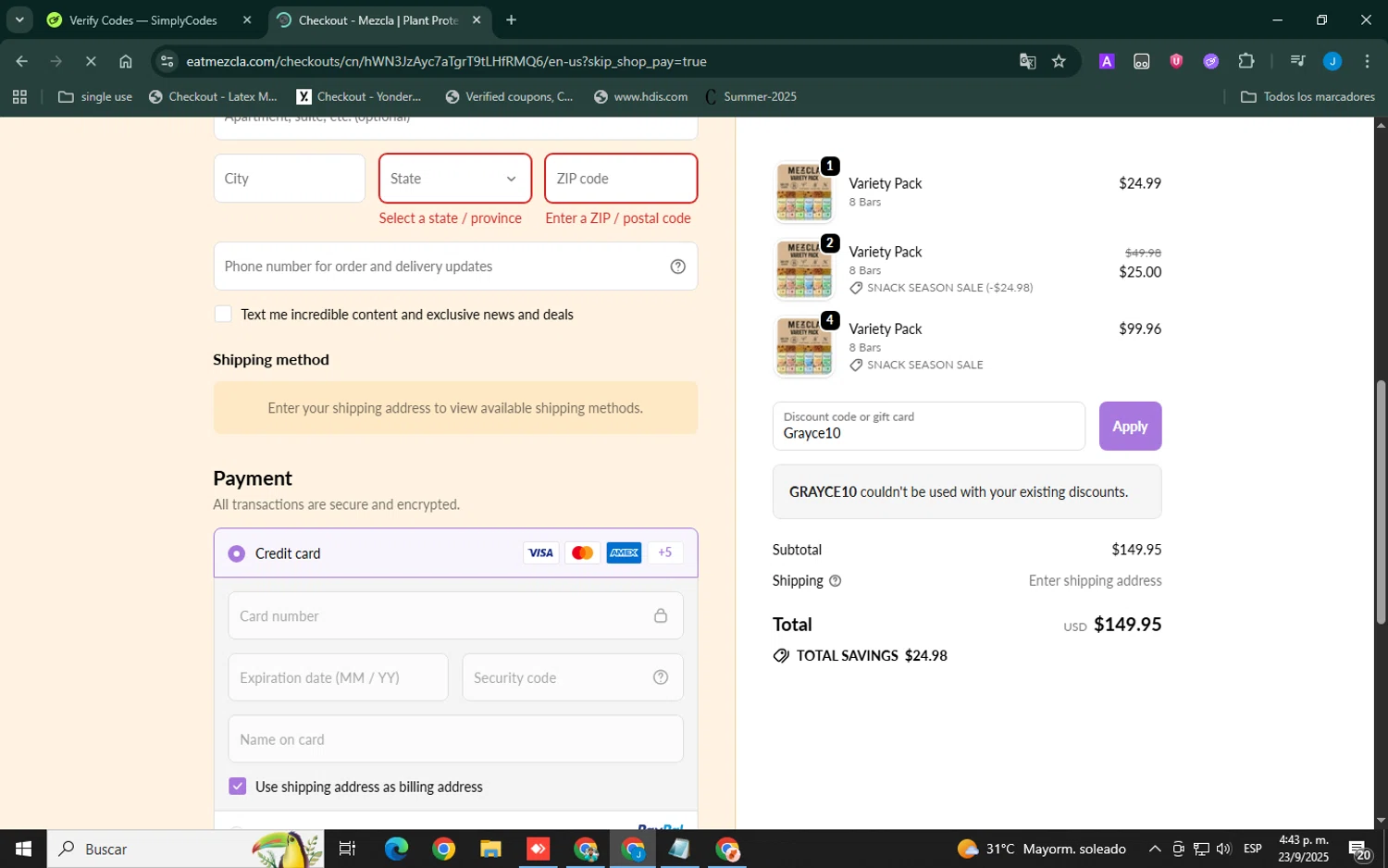
Task: Open the tab search dropdown arrow
Action: [x=19, y=19]
